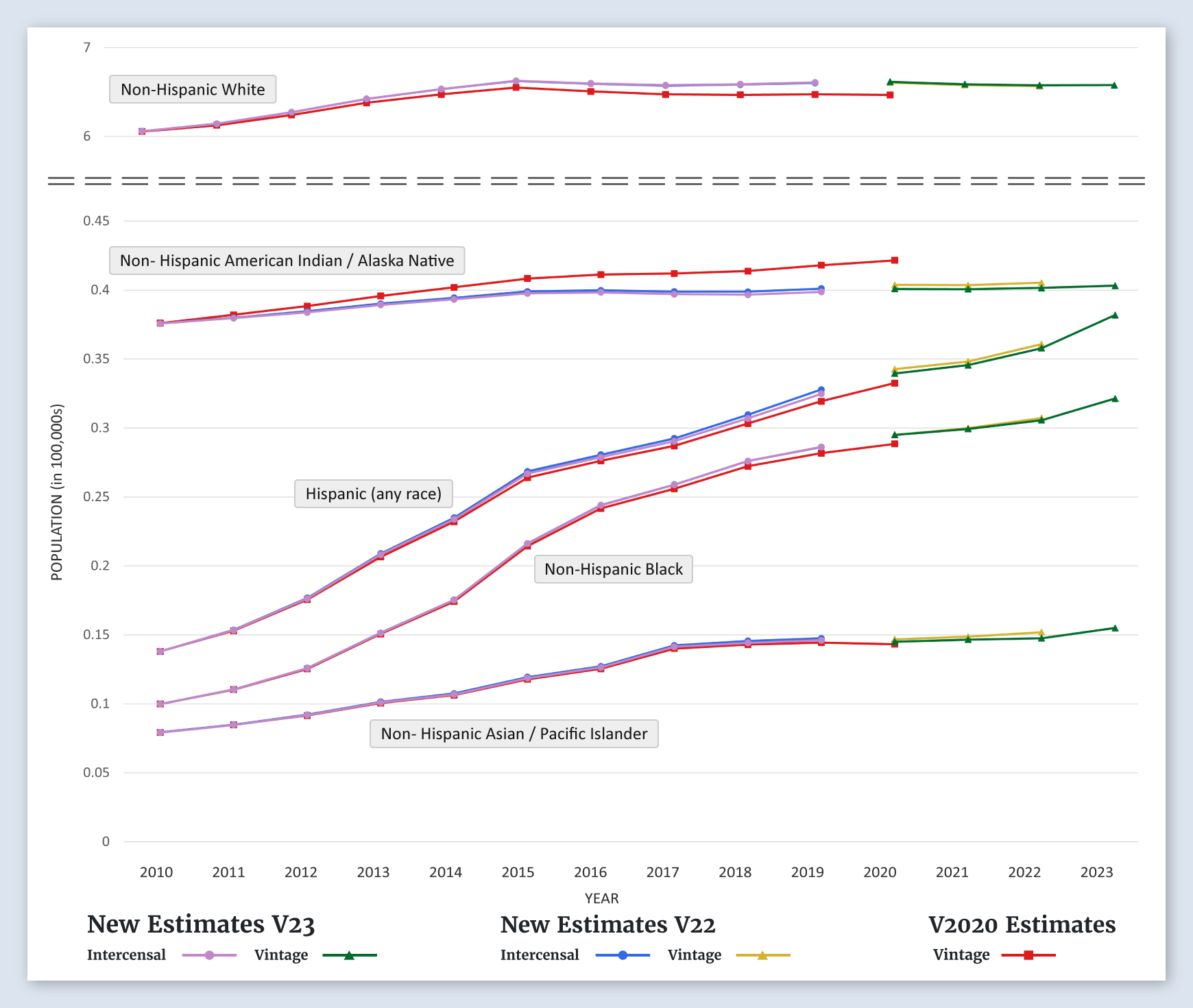Screen dimensions: 1193x1008
Task: Click the YEAR axis title
Action: tap(601, 898)
